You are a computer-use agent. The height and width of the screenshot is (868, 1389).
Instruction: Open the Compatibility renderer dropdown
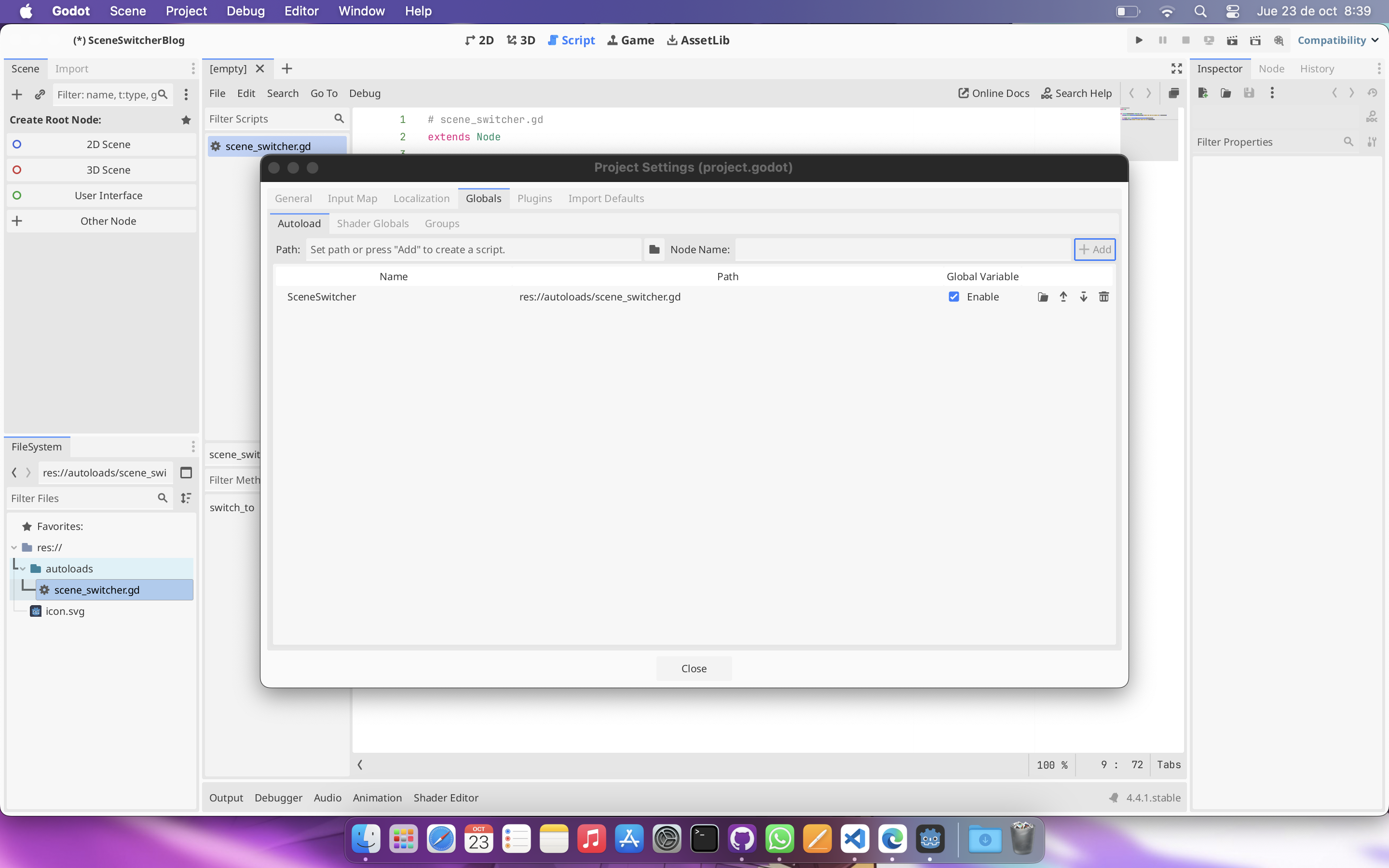1337,40
